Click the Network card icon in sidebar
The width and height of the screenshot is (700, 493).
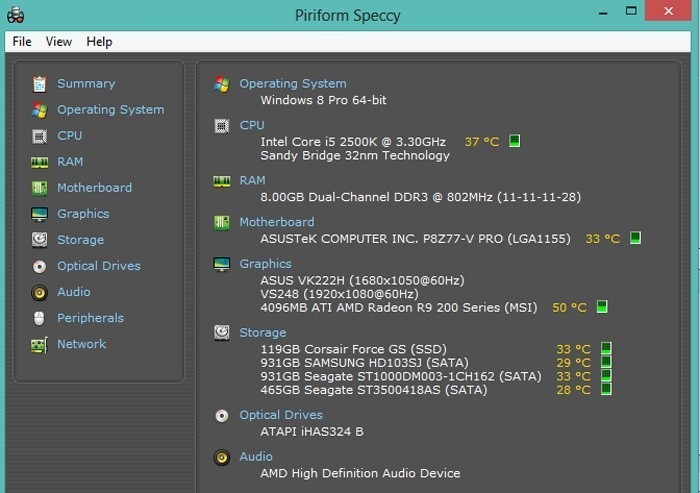click(39, 345)
